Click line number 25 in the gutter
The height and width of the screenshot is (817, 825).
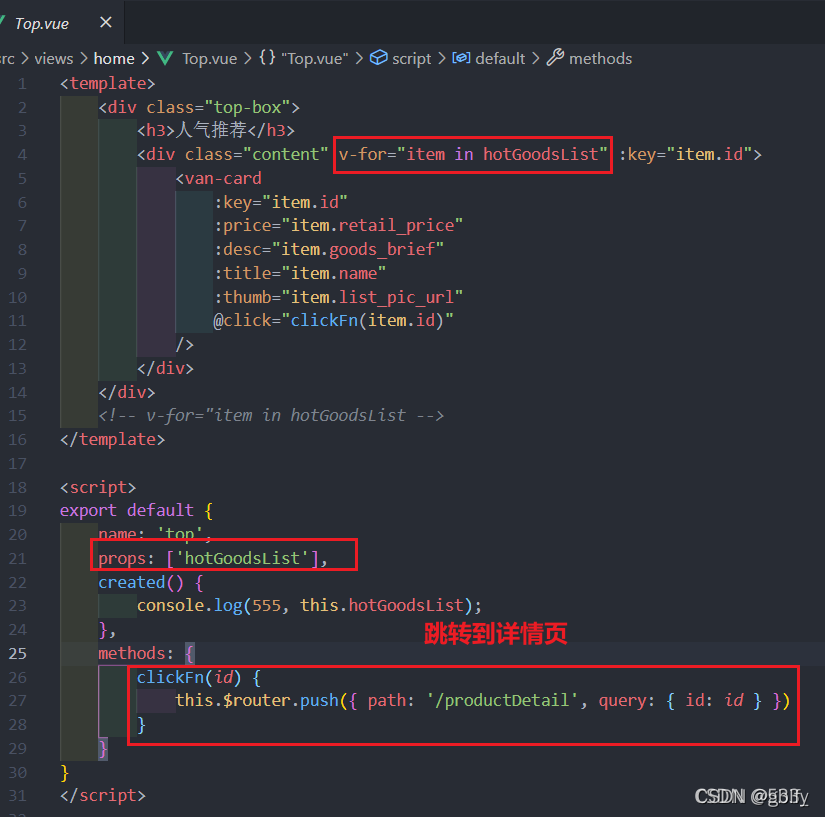[17, 653]
